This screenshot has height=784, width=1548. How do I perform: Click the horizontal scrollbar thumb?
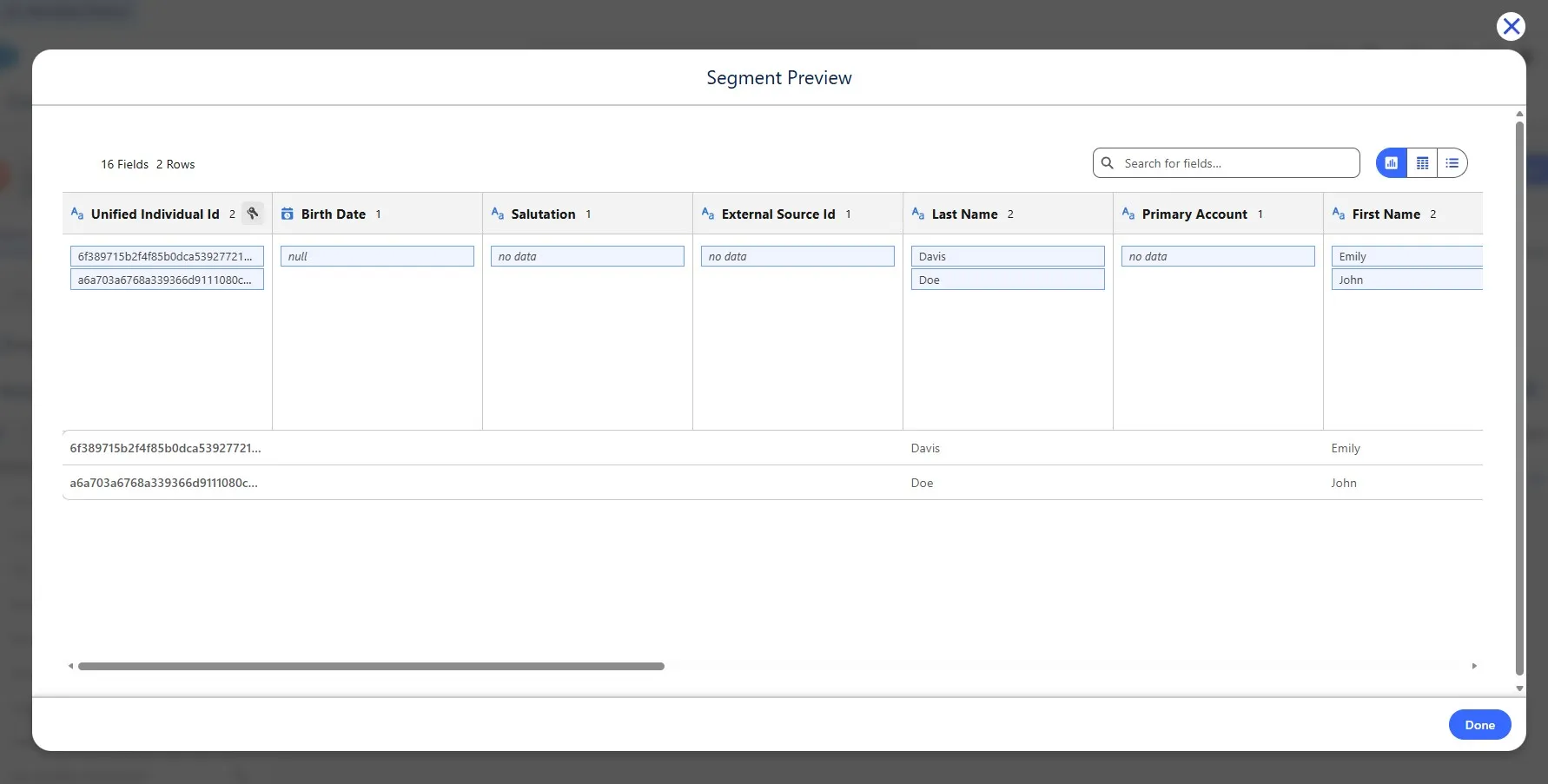point(371,666)
